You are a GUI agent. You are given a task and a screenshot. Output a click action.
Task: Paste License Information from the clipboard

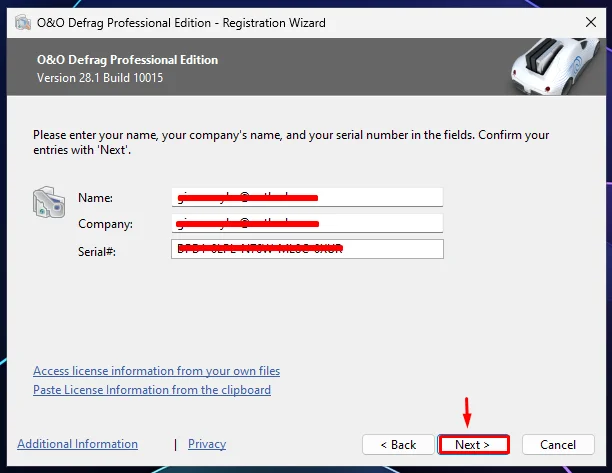152,390
